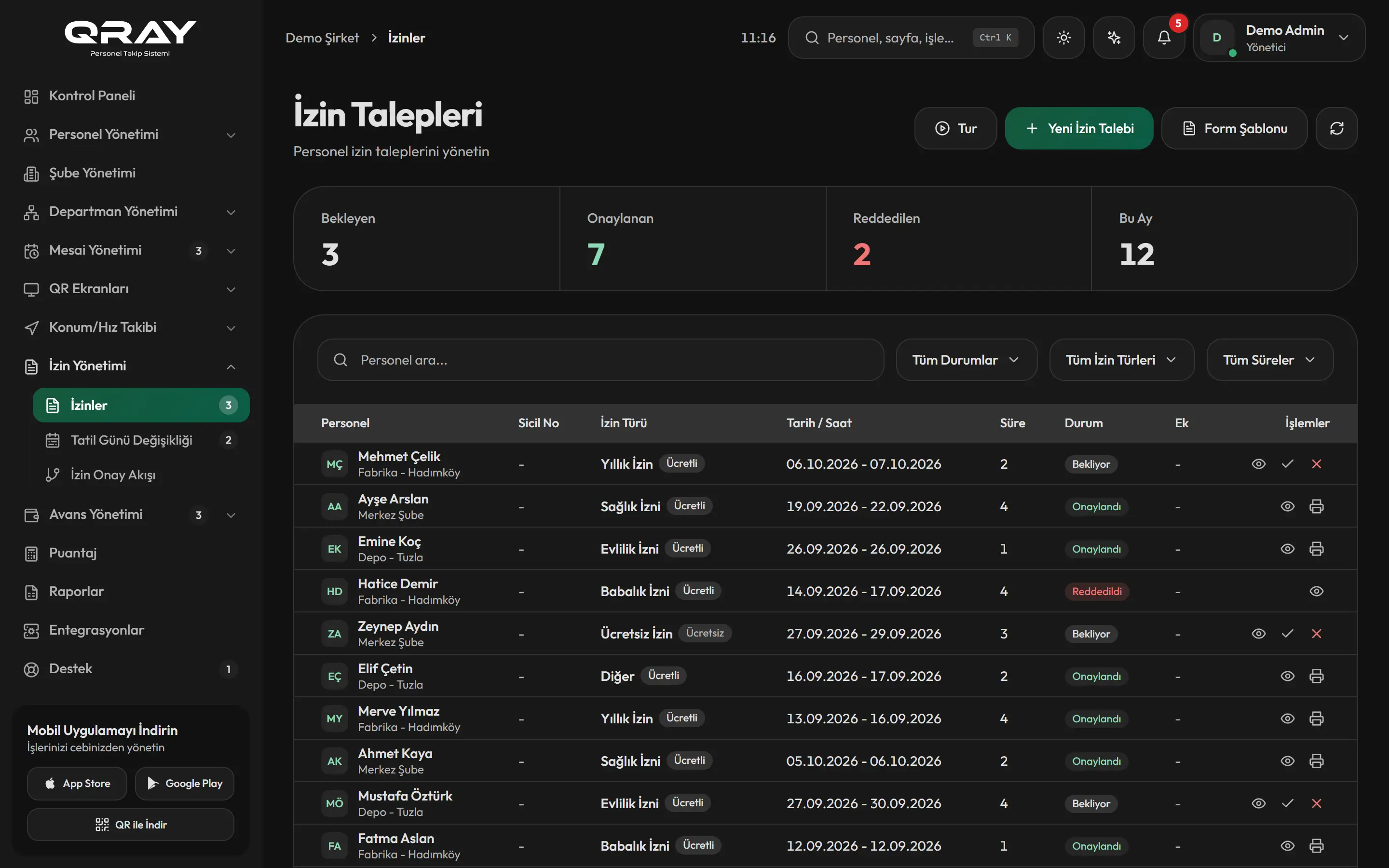This screenshot has width=1389, height=868.
Task: View Mustafa Öztürk's leave details eye icon
Action: coord(1259,804)
